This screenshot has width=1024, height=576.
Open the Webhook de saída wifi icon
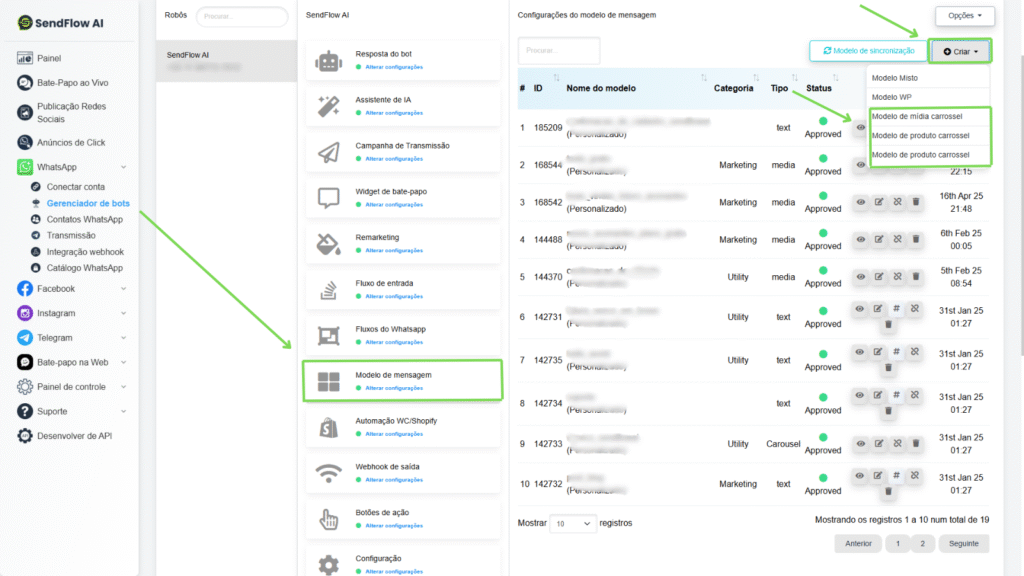click(328, 473)
